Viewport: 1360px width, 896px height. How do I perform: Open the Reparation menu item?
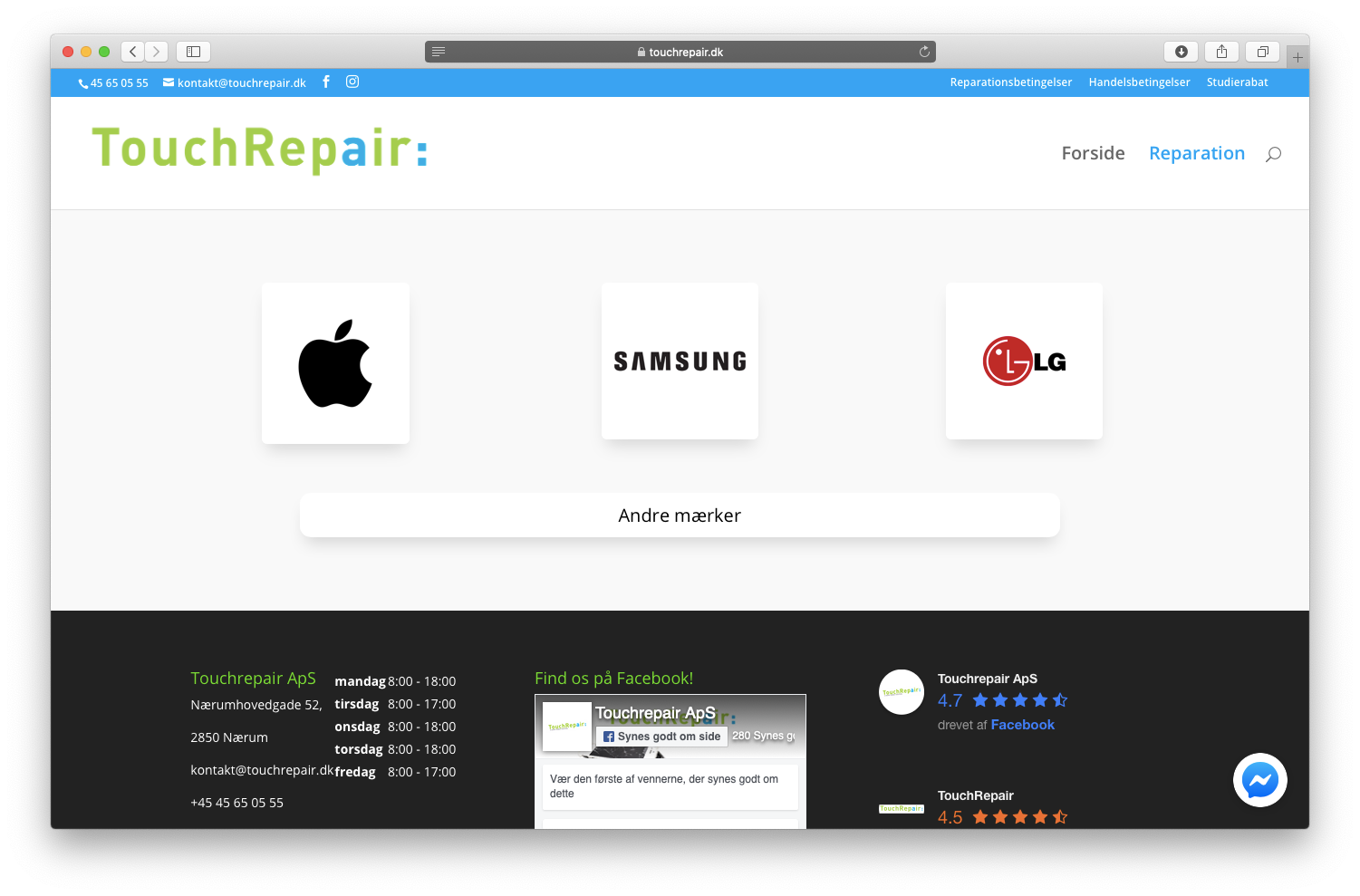(x=1197, y=153)
